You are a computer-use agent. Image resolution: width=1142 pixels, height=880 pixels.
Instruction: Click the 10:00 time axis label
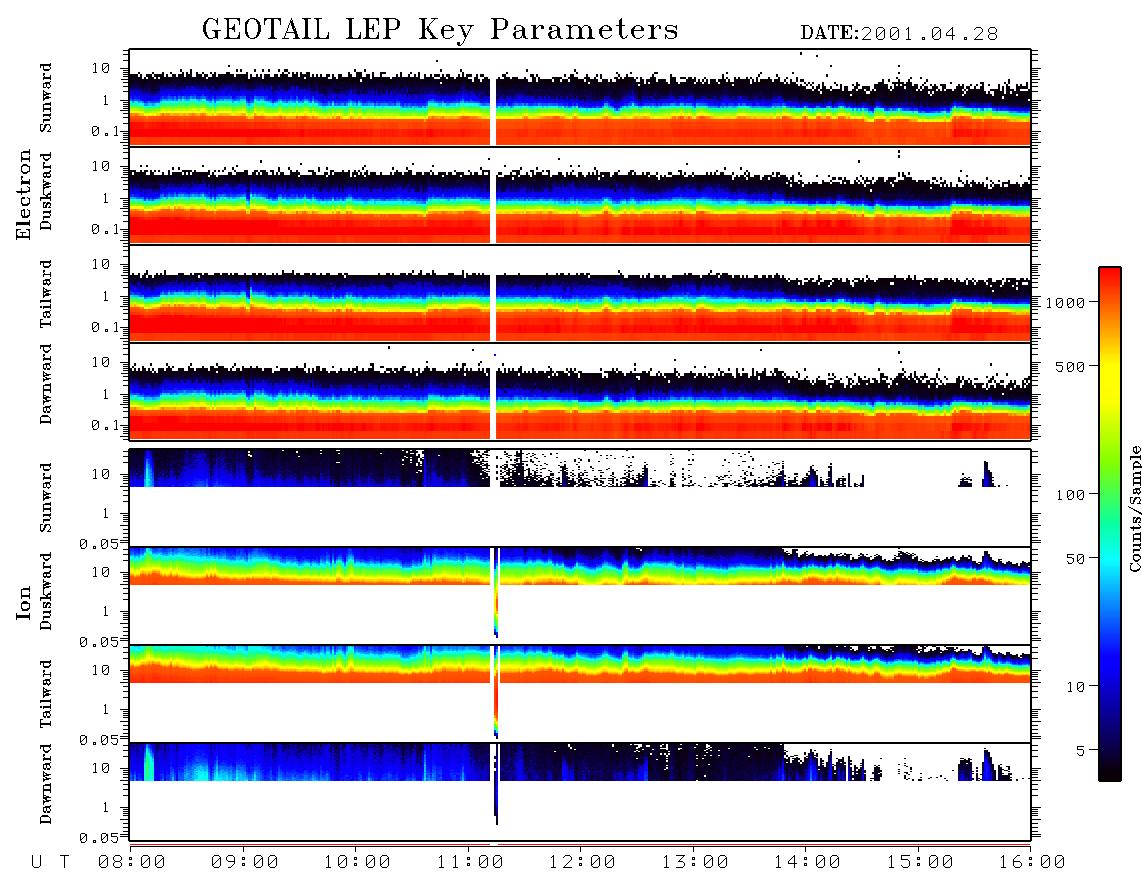tap(358, 862)
